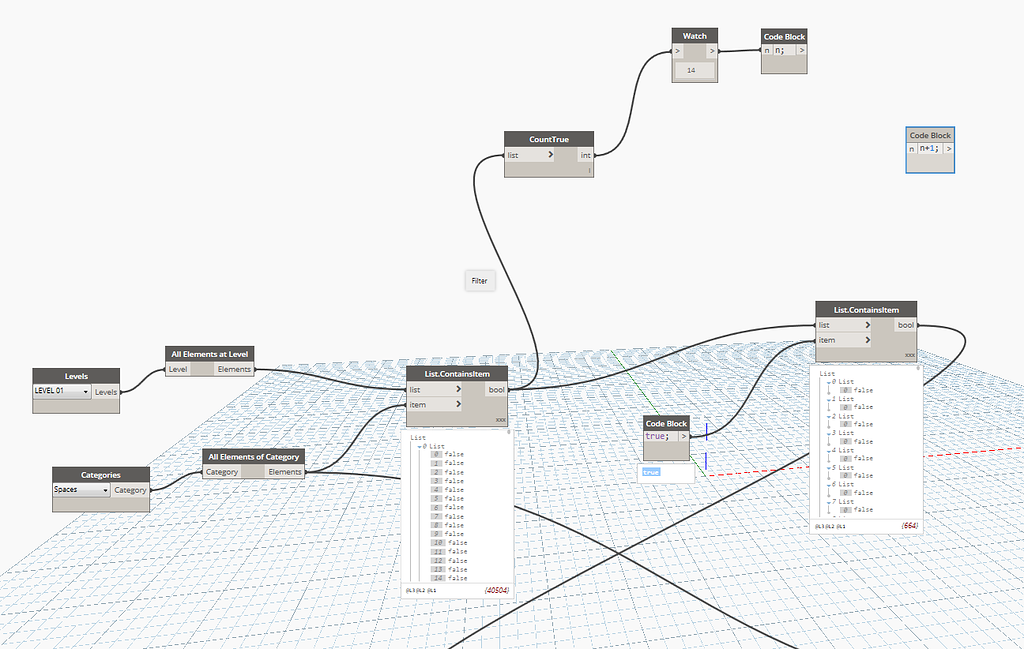Collapse the 0 List entry in left preview
1024x649 pixels.
point(417,447)
